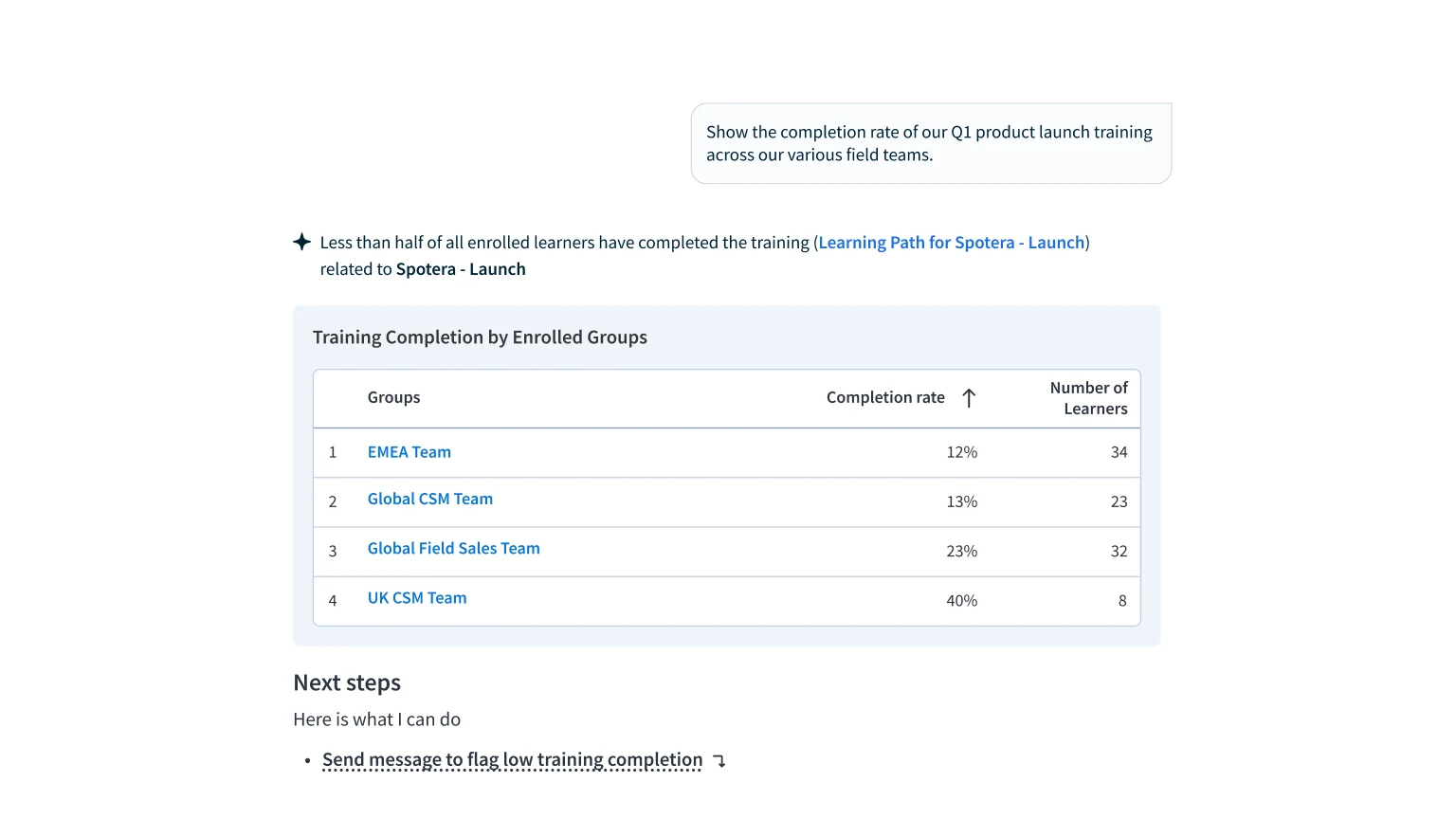Click the Next steps heading
This screenshot has width=1456, height=819.
click(x=347, y=683)
